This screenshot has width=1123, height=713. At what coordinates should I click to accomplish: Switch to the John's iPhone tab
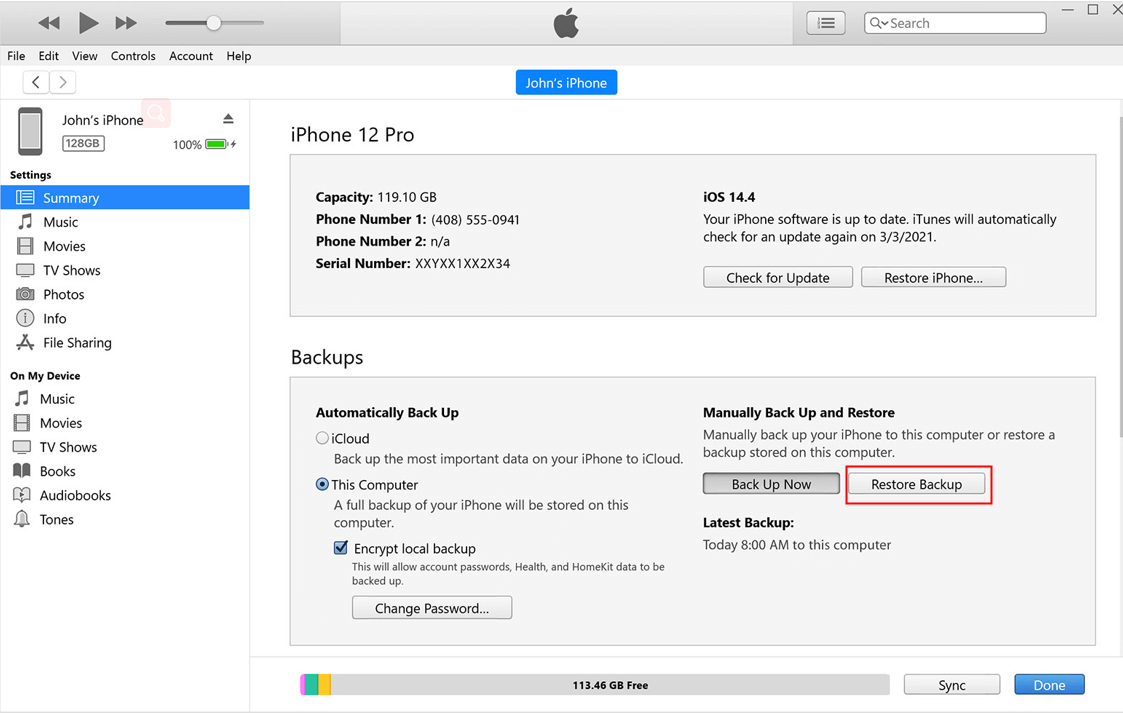pos(566,82)
